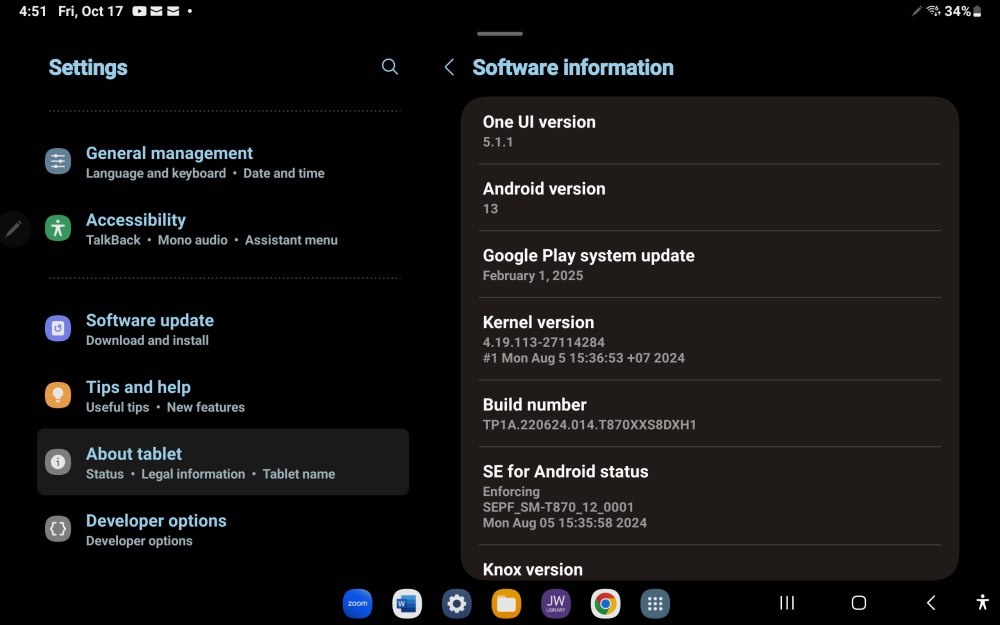Open the Samsung folder on the dock

pyautogui.click(x=506, y=603)
